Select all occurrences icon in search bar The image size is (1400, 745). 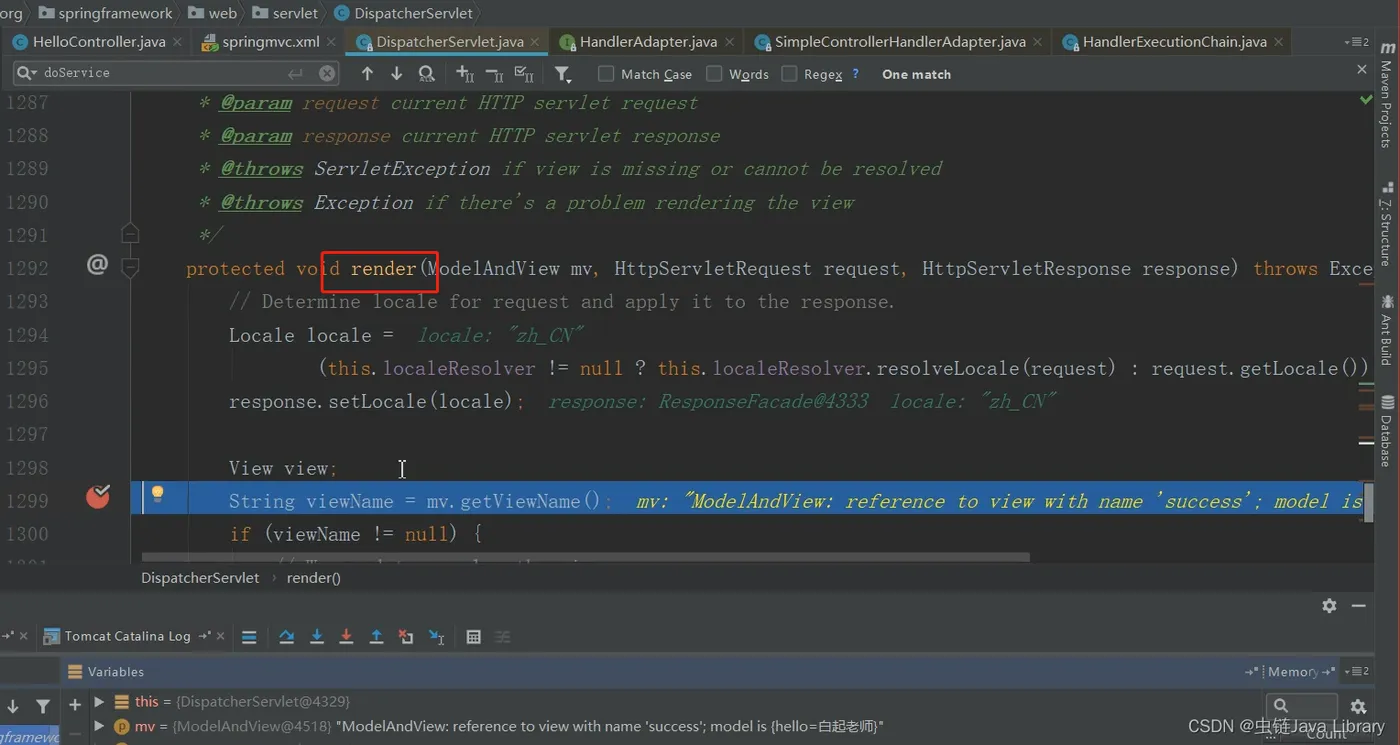point(523,73)
